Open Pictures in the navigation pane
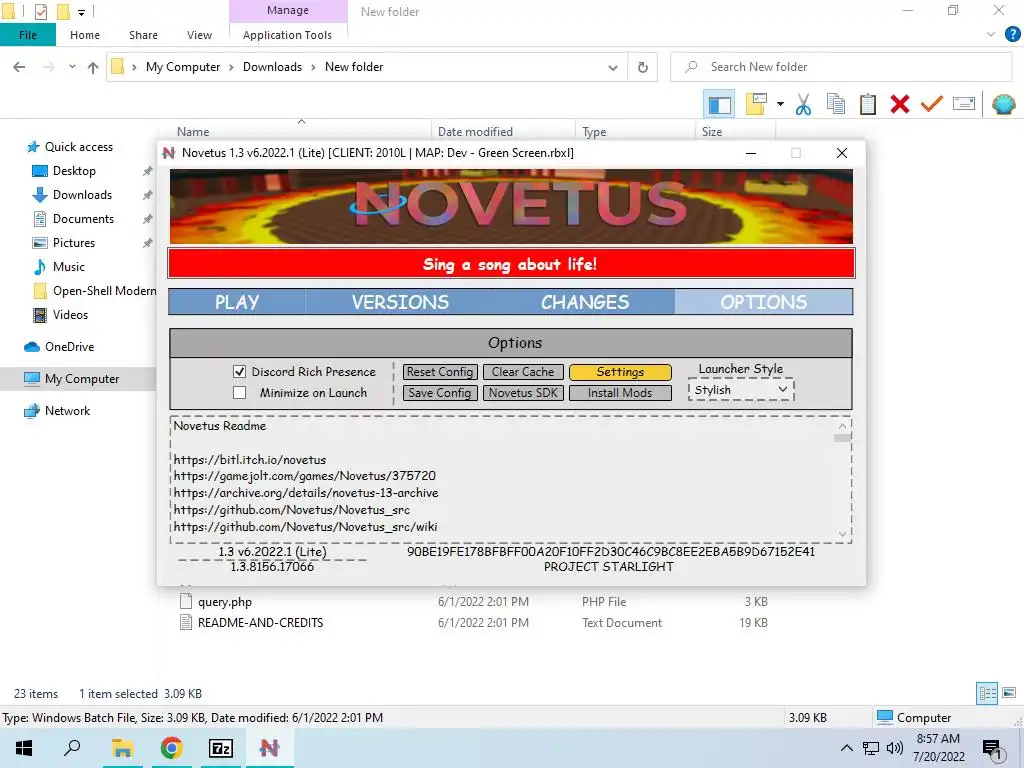 click(x=73, y=243)
